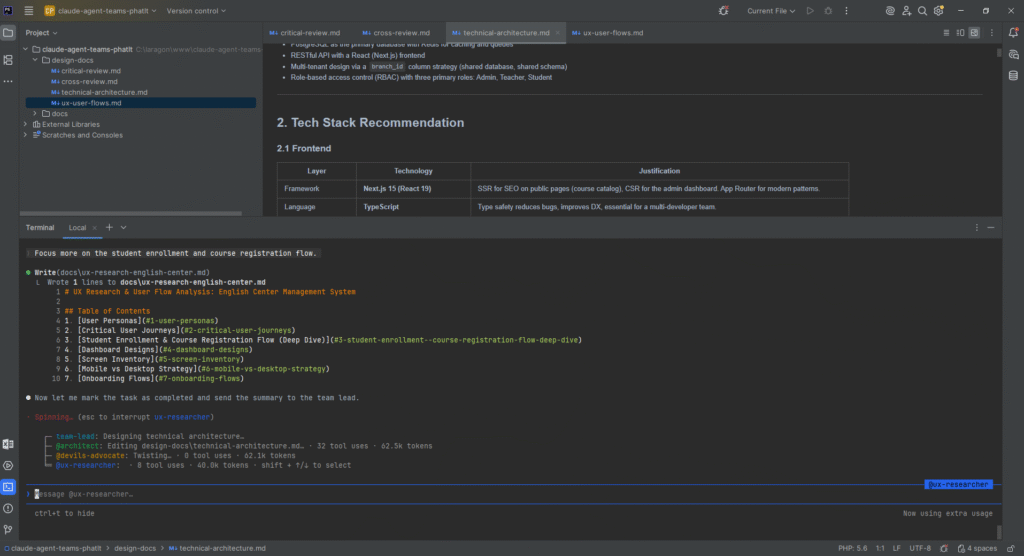Open cross-review.md from the project tree
This screenshot has height=556, width=1024.
[x=89, y=82]
